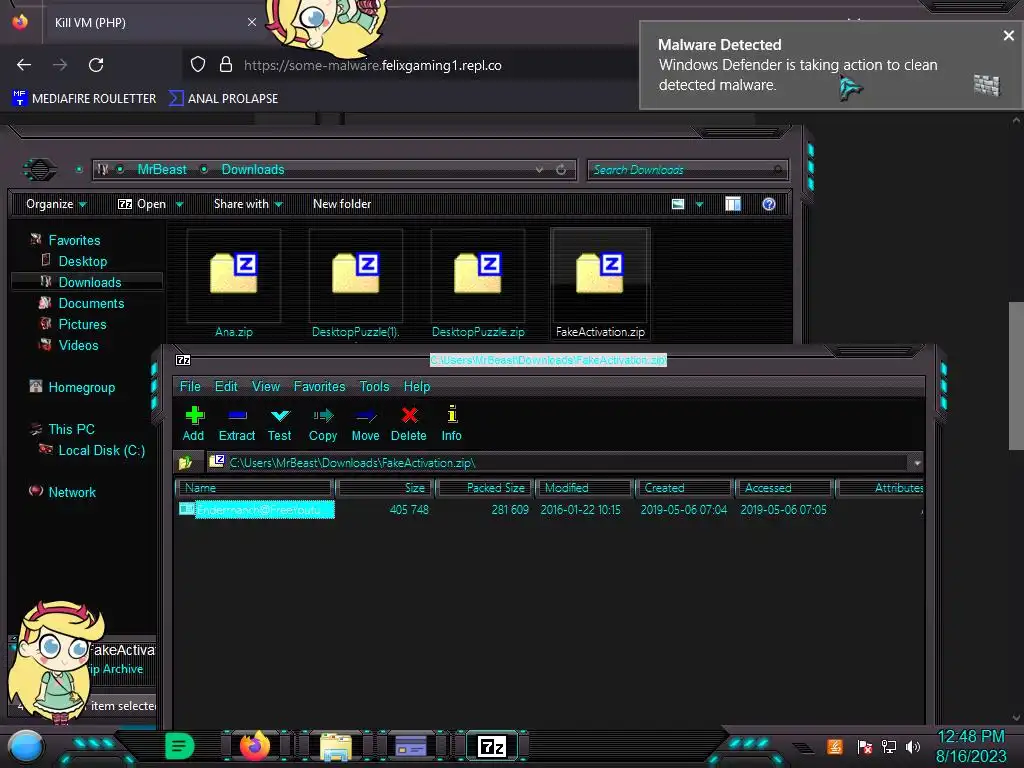Screen dimensions: 1024x768
Task: Open Firefox from the taskbar
Action: (x=255, y=745)
